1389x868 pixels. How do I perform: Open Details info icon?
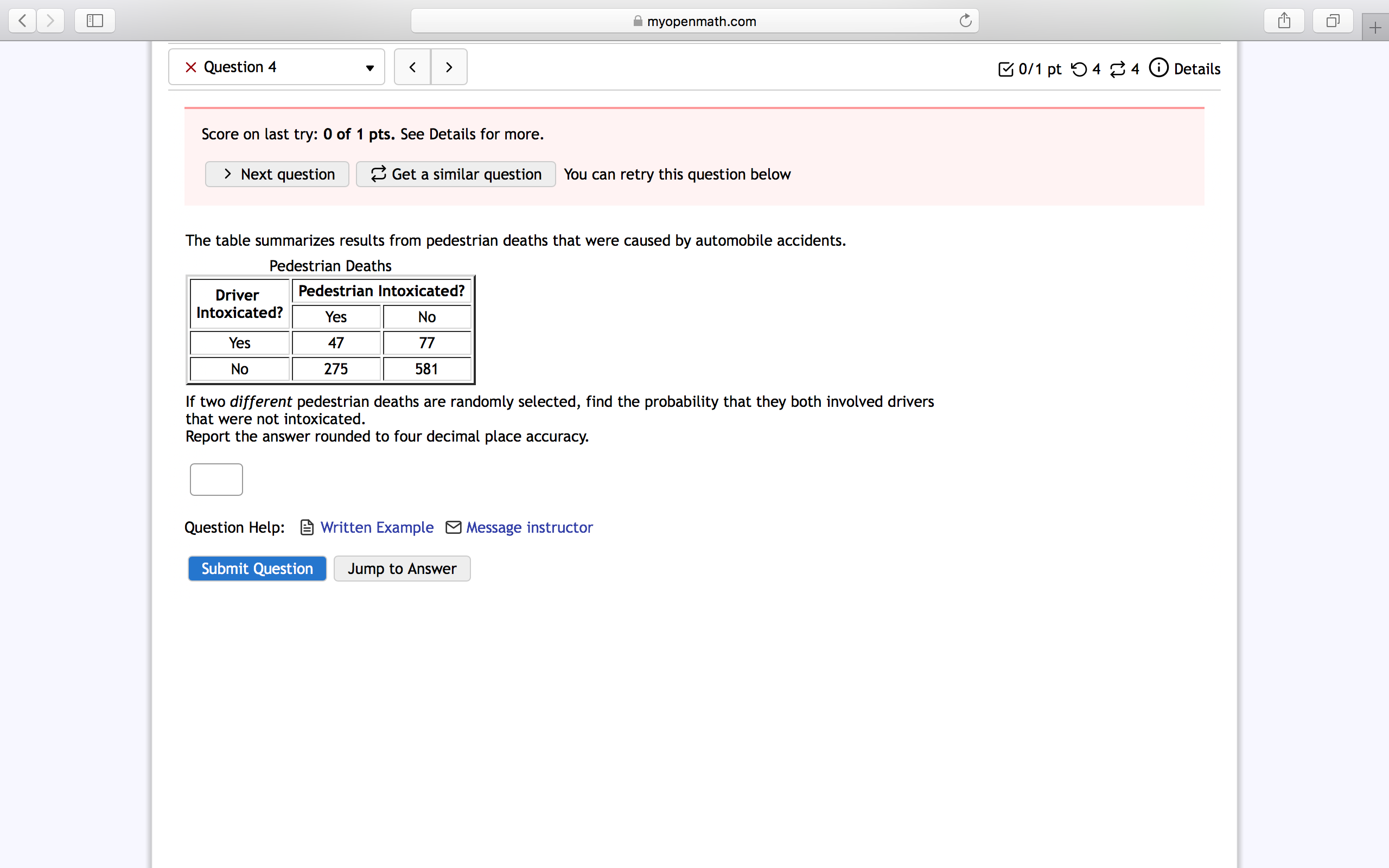pyautogui.click(x=1158, y=68)
